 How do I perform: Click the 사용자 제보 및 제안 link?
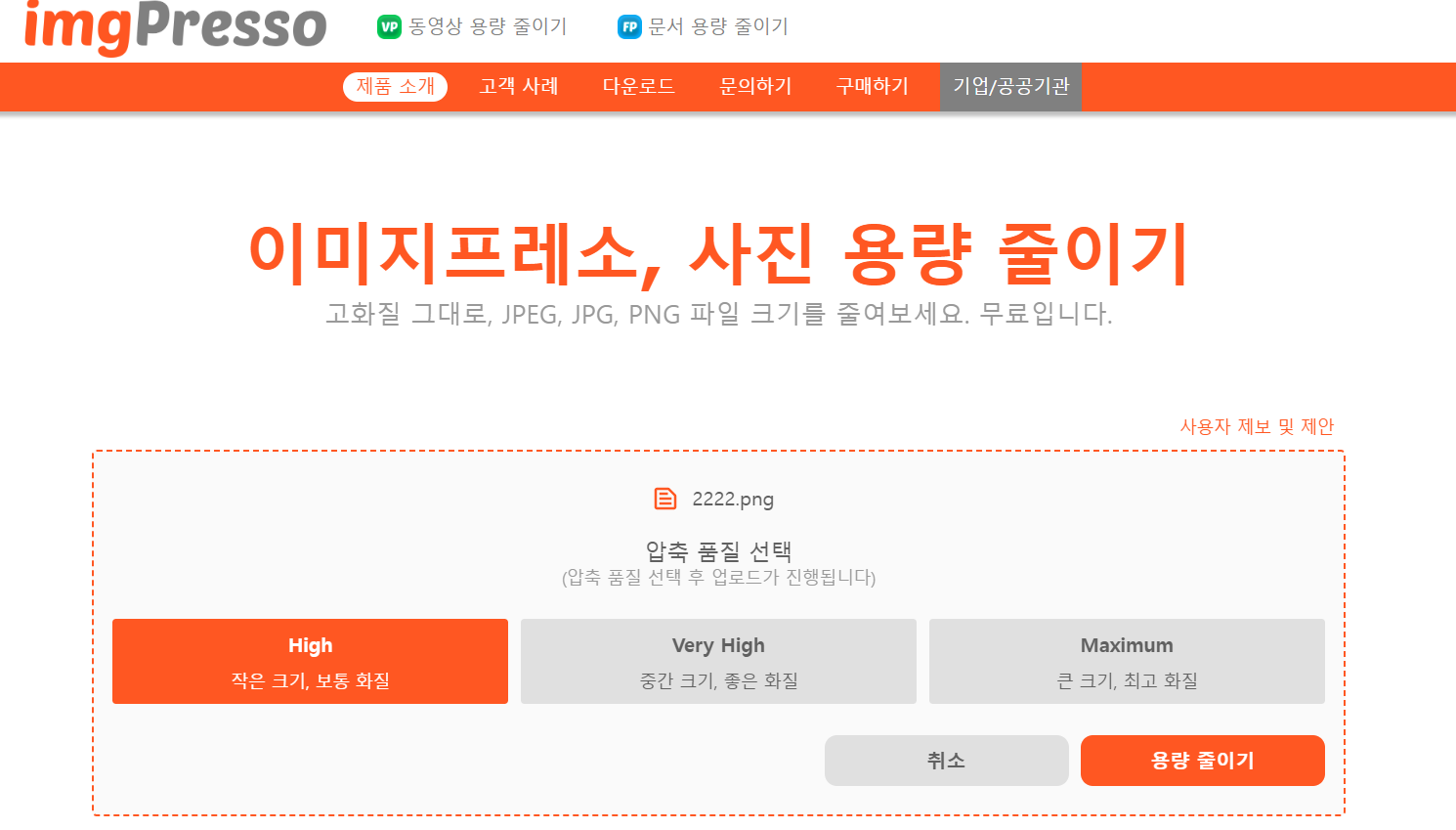tap(1257, 426)
